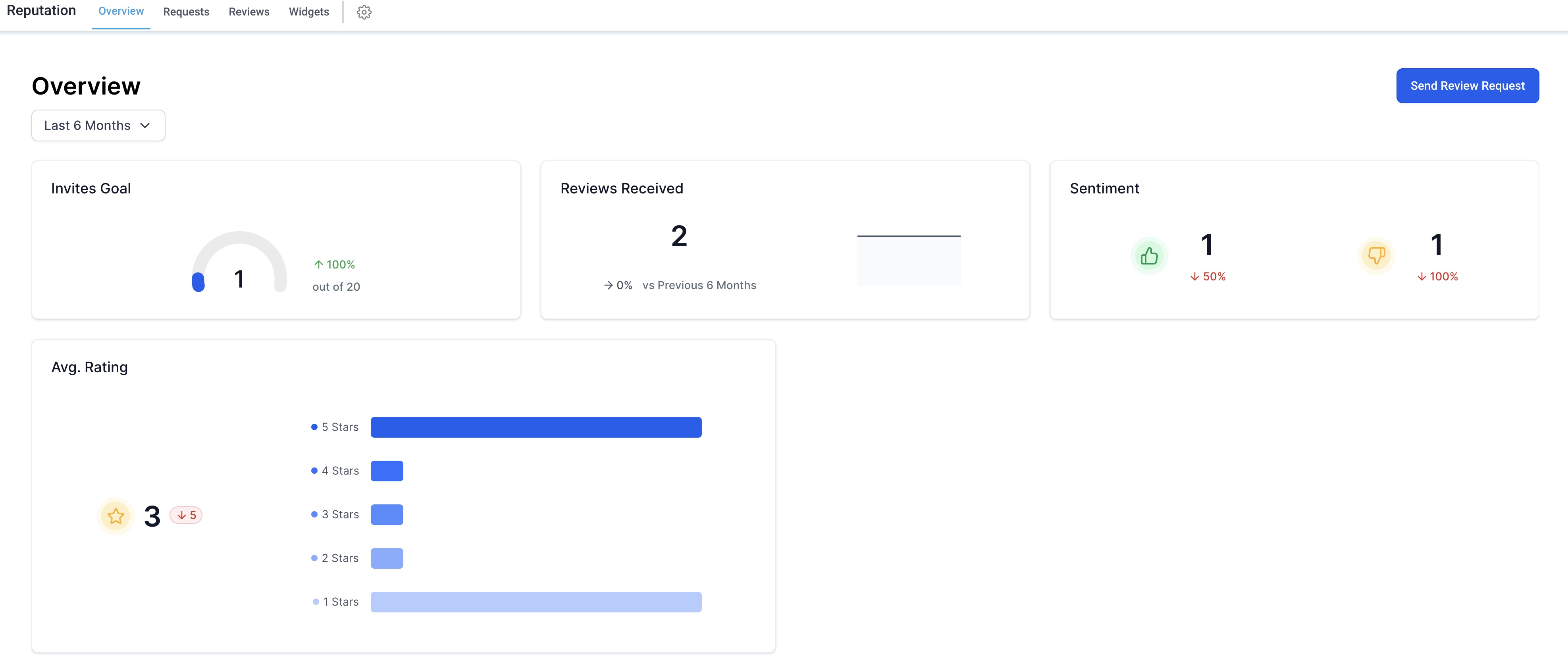Click the green up-arrow 100% invites indicator
The height and width of the screenshot is (668, 1568).
pyautogui.click(x=334, y=264)
